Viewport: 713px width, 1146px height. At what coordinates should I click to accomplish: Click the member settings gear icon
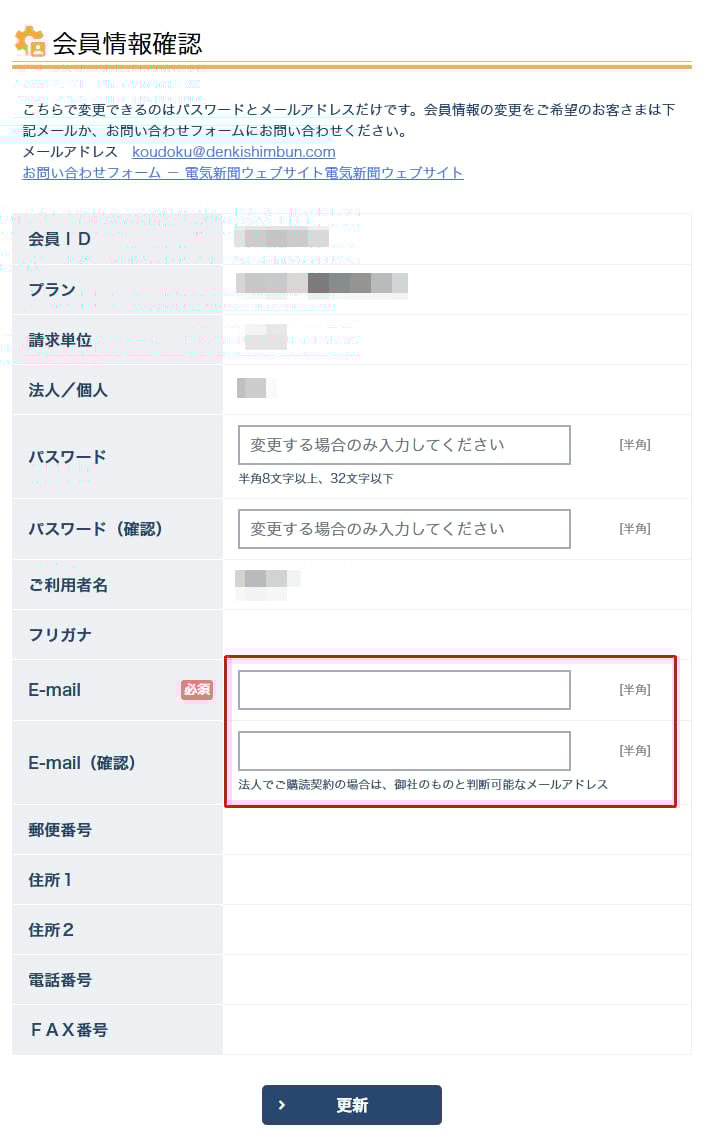coord(30,41)
